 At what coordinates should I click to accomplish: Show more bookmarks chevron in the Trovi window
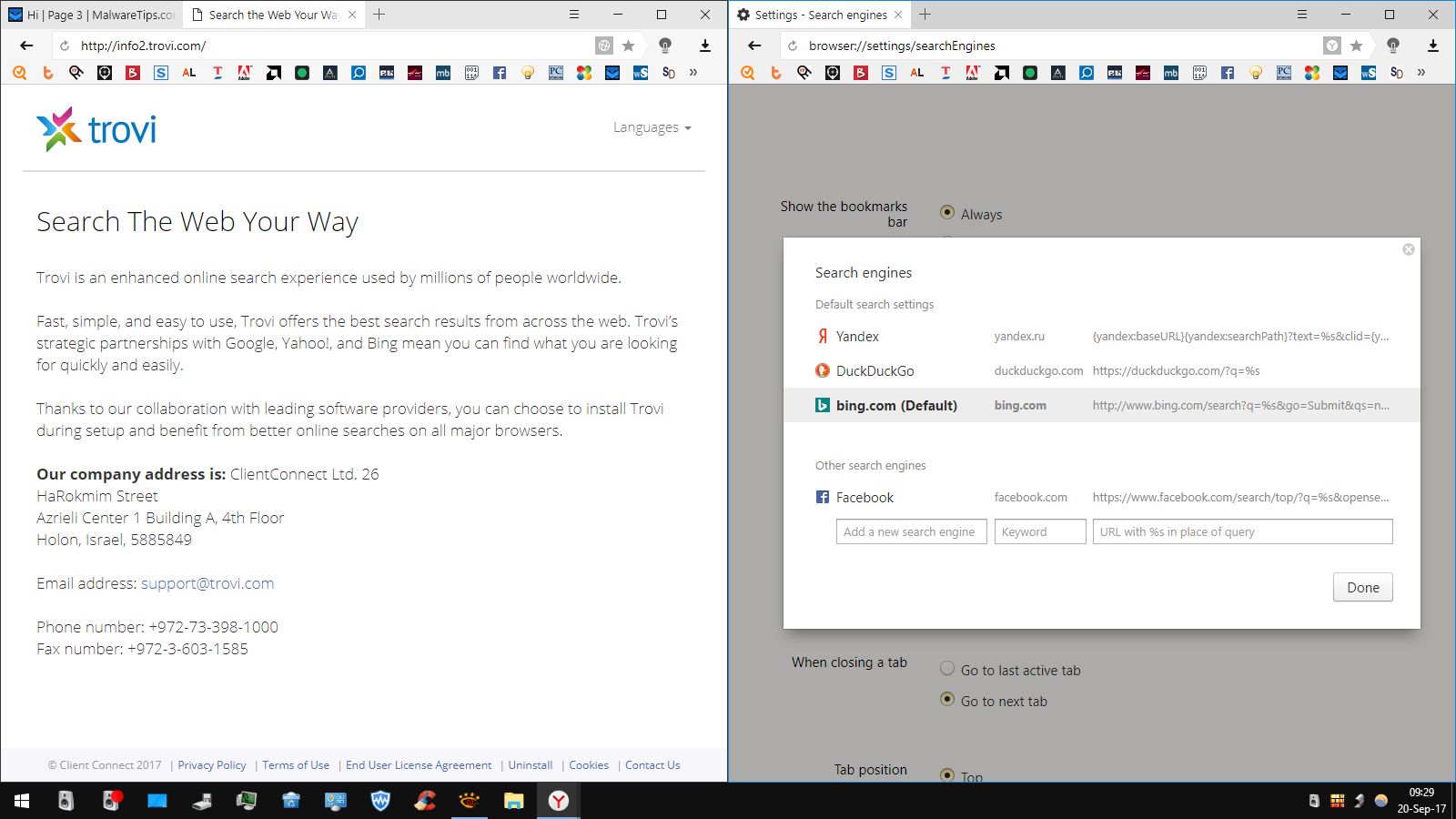click(693, 73)
